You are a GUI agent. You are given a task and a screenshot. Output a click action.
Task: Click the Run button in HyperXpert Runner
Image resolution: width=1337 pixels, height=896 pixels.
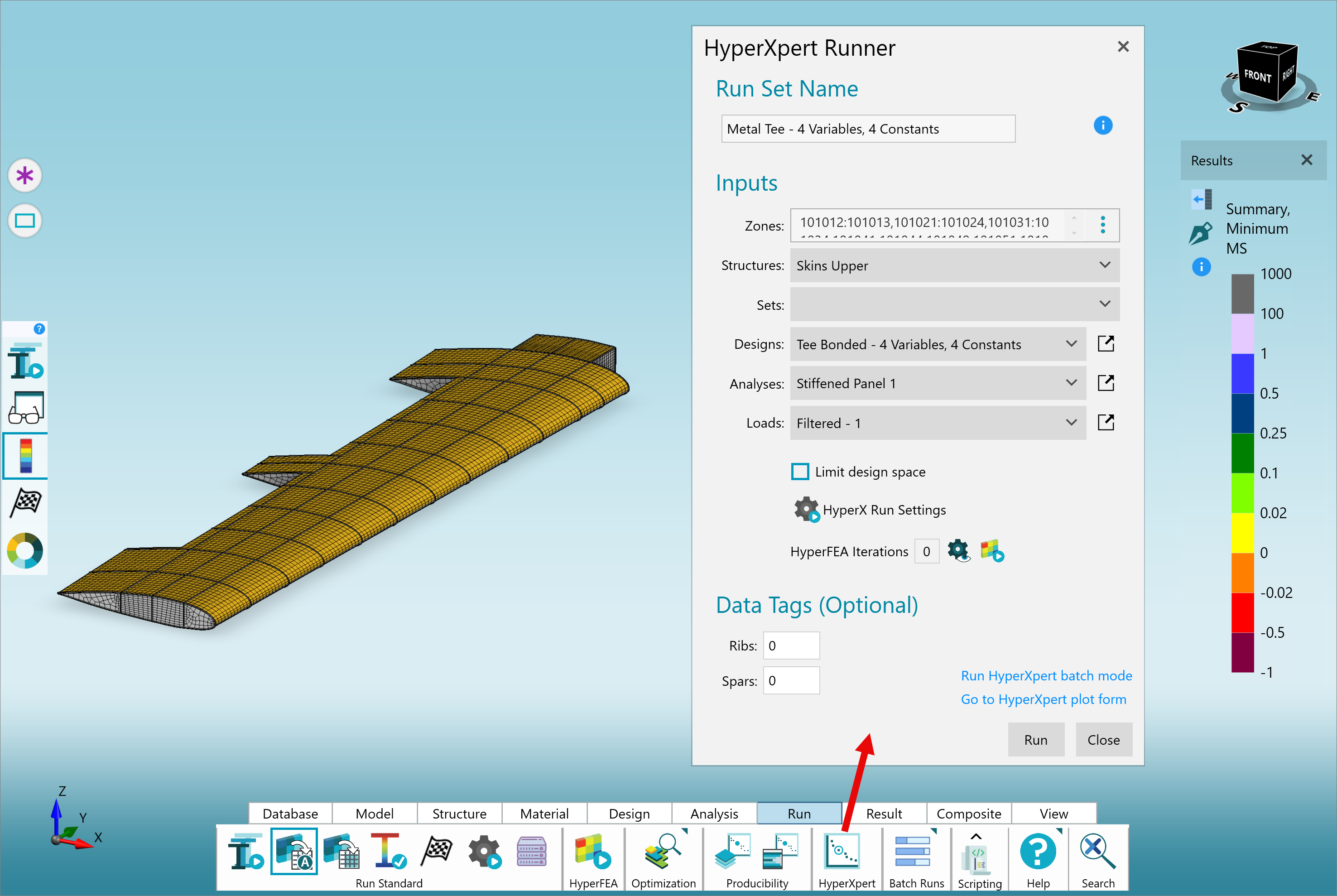[1036, 739]
